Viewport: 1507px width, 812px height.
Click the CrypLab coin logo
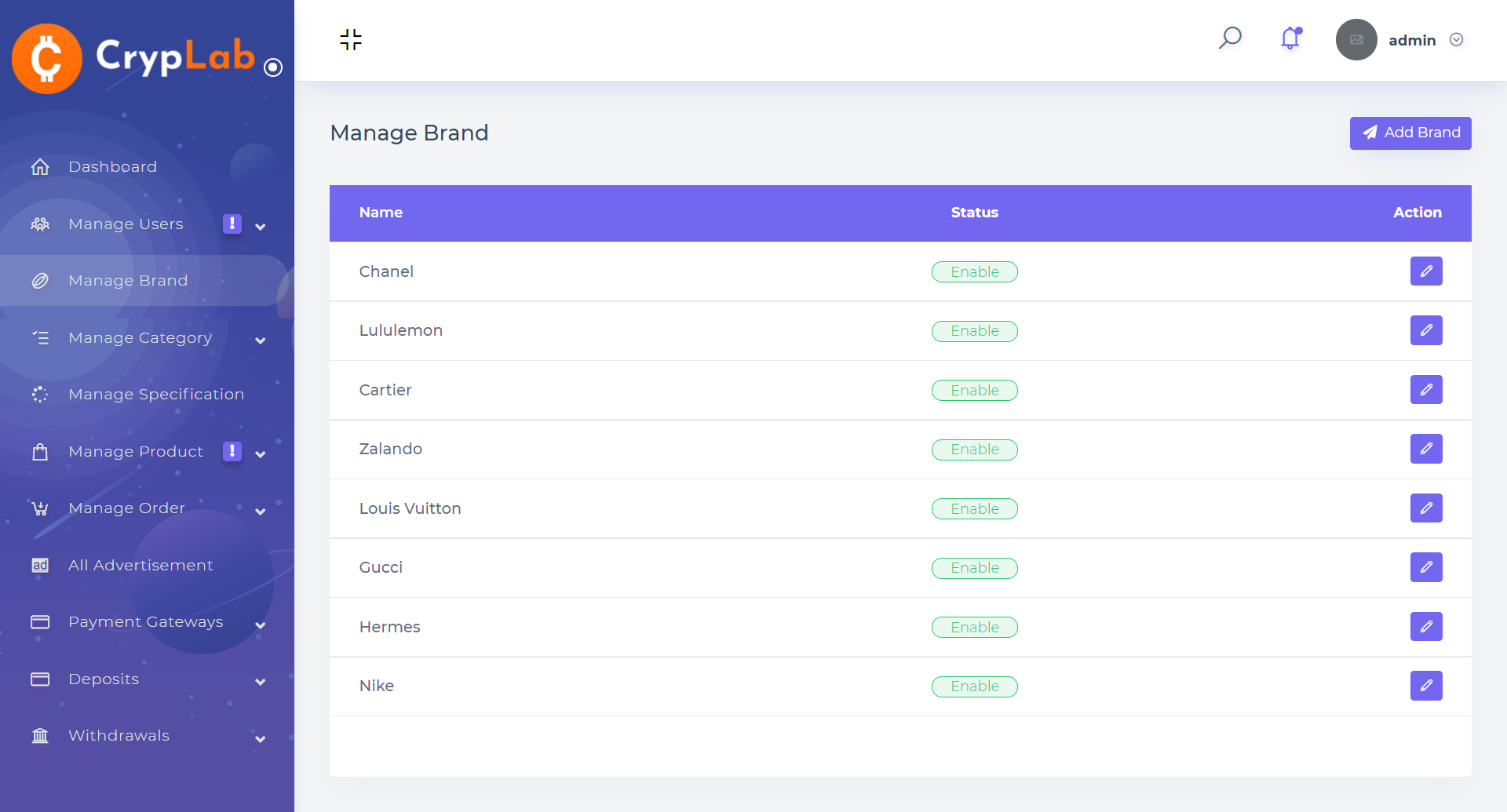[47, 59]
